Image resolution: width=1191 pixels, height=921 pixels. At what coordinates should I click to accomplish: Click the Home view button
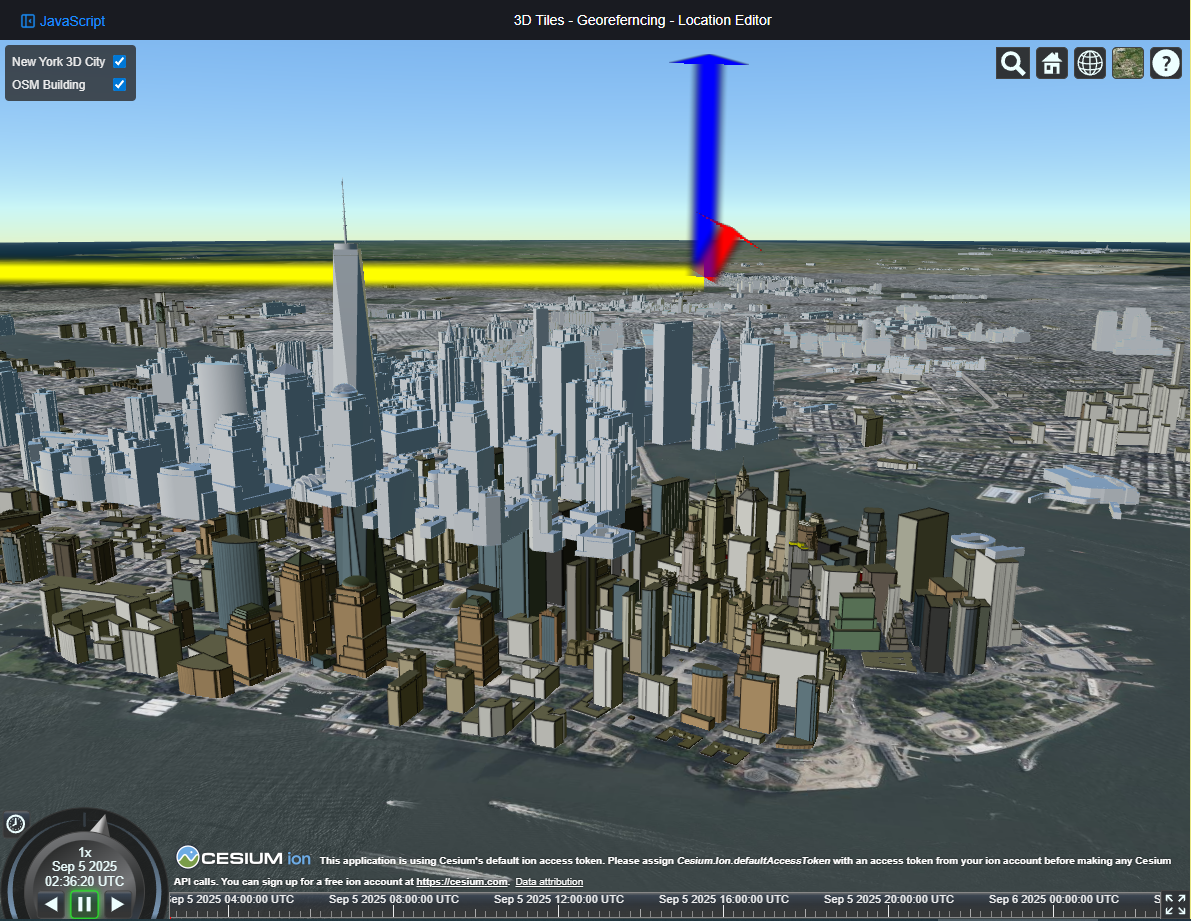pos(1051,63)
